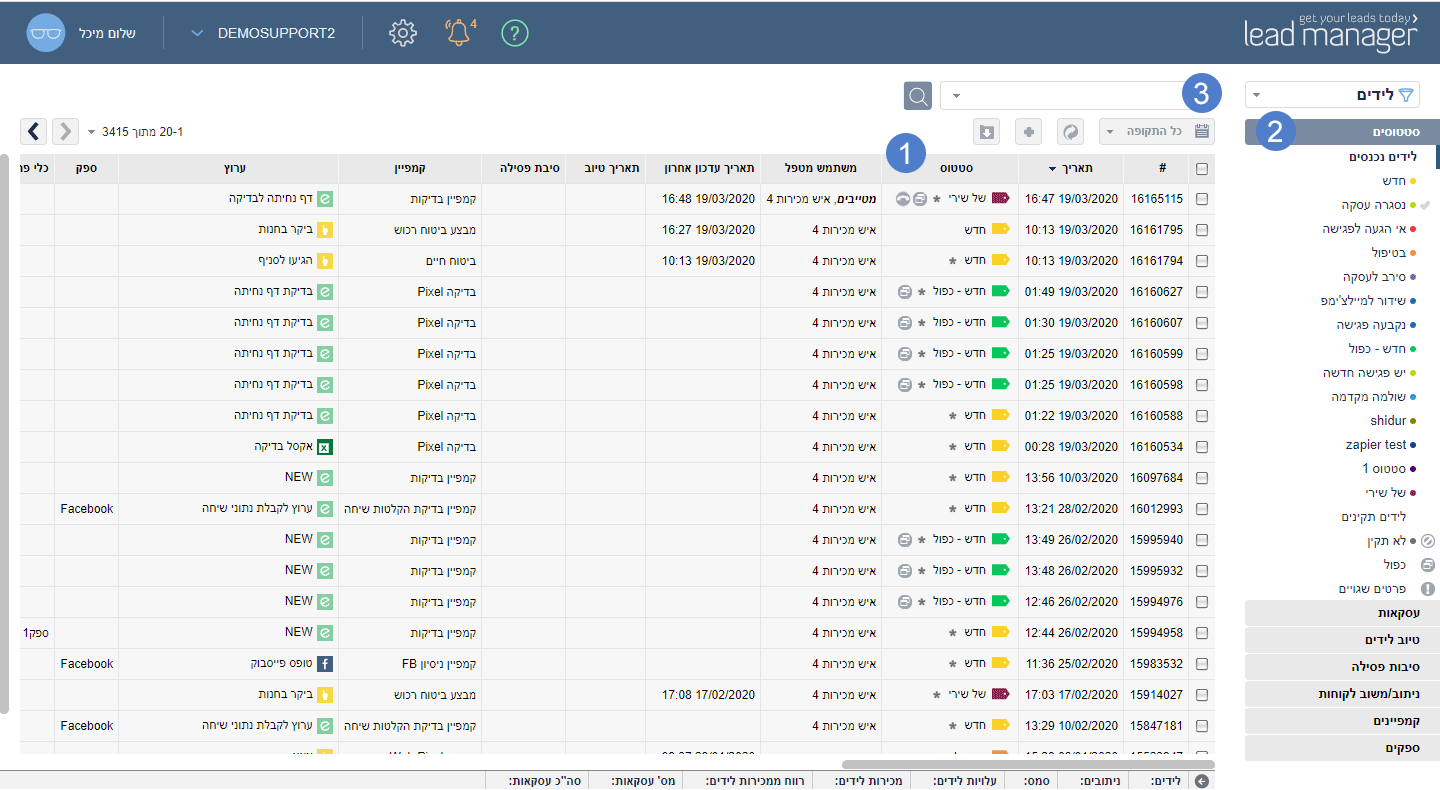Click the Excel icon beside אקסל בדיקה
1440x790 pixels.
325,447
